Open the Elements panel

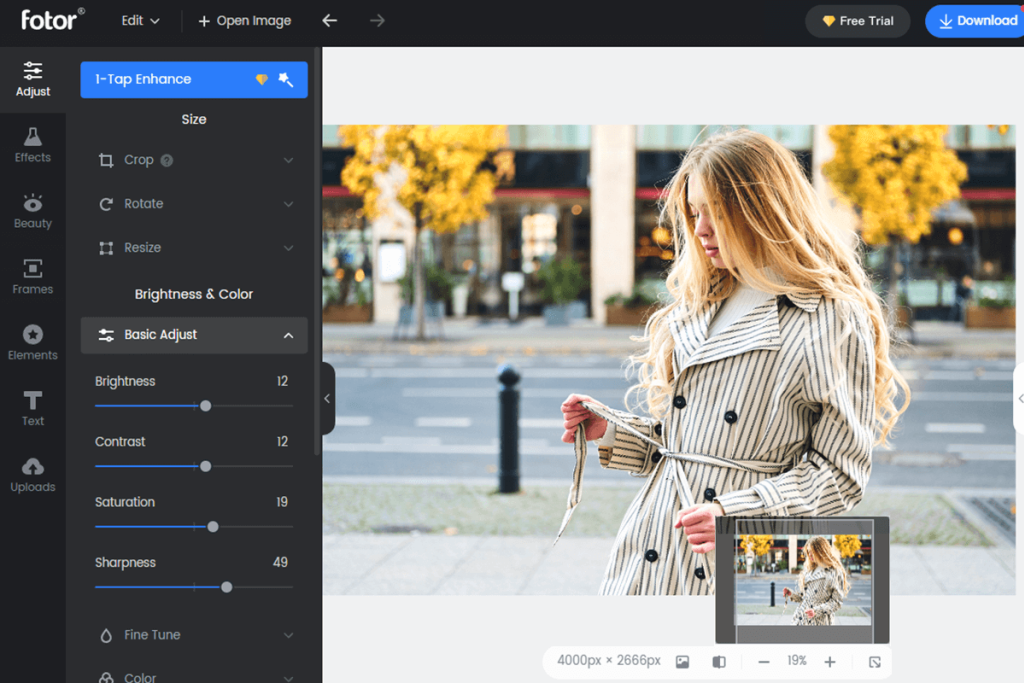(x=33, y=343)
